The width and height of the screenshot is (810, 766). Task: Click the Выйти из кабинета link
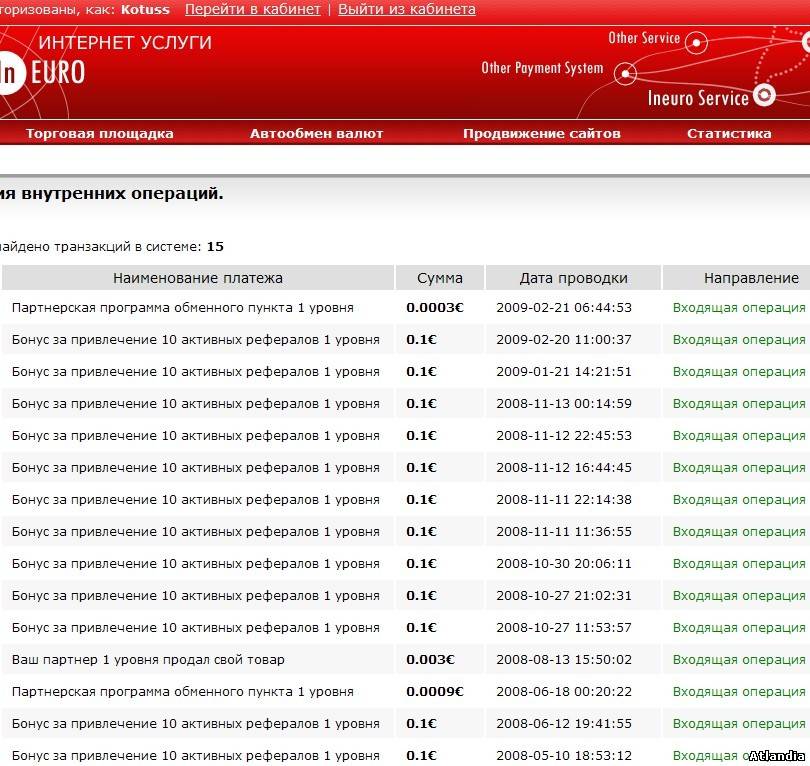coord(406,9)
